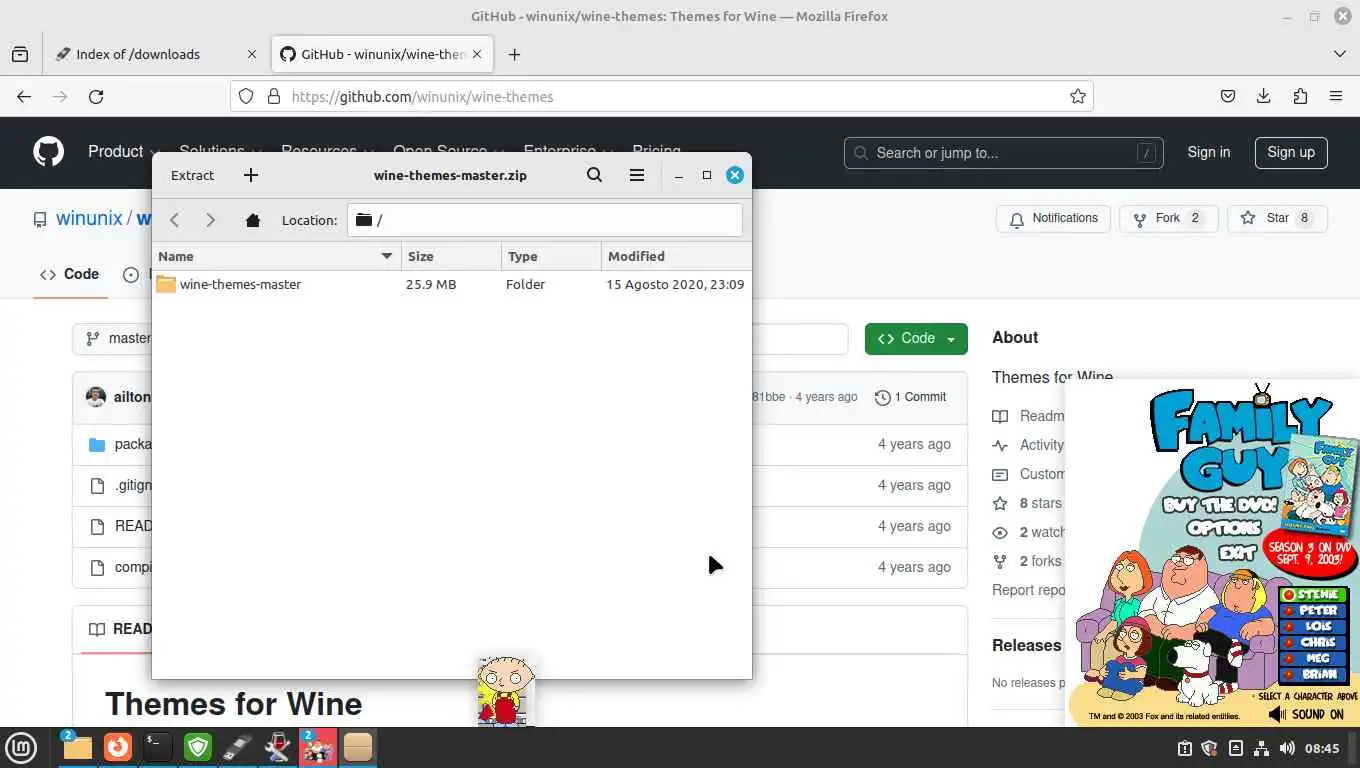This screenshot has width=1360, height=768.
Task: Go to archive home location
Action: pos(253,220)
